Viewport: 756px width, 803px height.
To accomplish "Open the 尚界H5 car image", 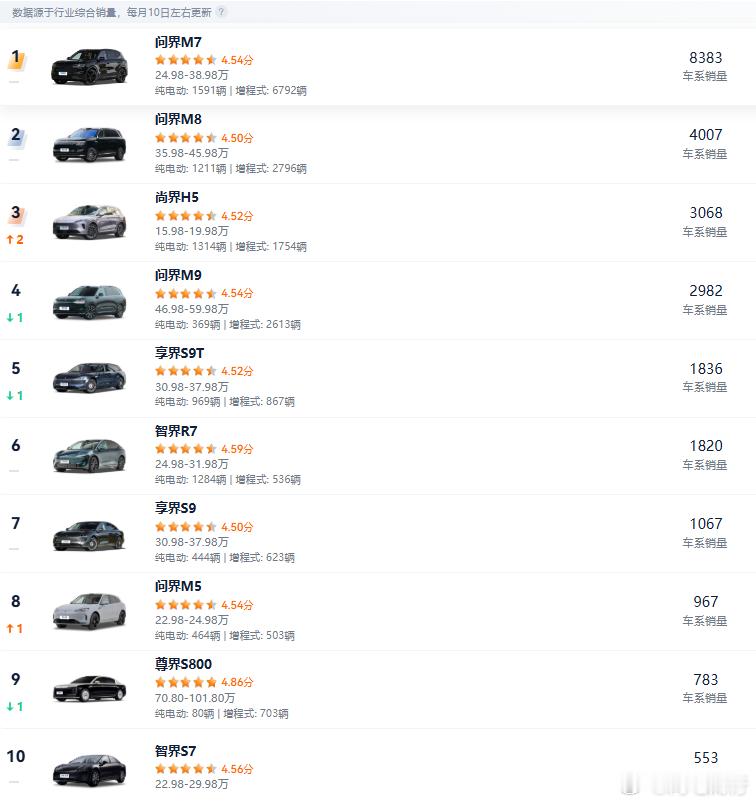I will pos(89,222).
